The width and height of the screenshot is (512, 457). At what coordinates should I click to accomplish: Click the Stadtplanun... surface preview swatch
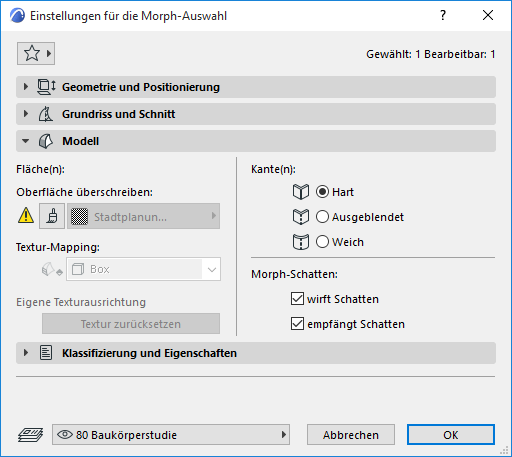pyautogui.click(x=79, y=216)
